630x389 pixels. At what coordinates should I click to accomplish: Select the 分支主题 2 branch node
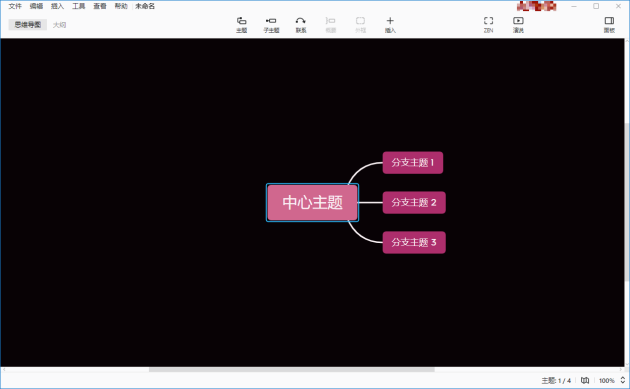point(414,203)
